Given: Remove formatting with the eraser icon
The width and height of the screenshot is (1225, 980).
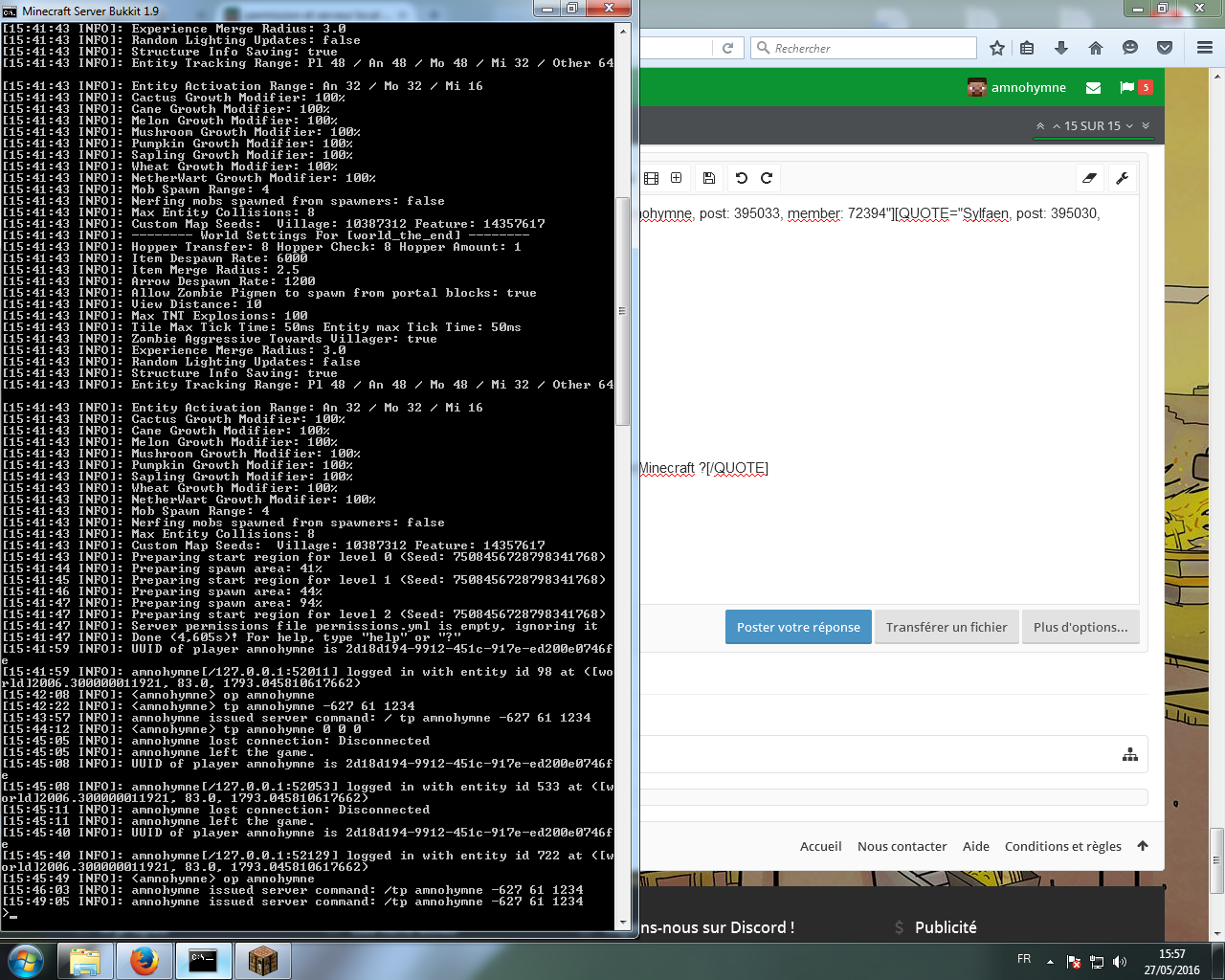Looking at the screenshot, I should pyautogui.click(x=1089, y=178).
